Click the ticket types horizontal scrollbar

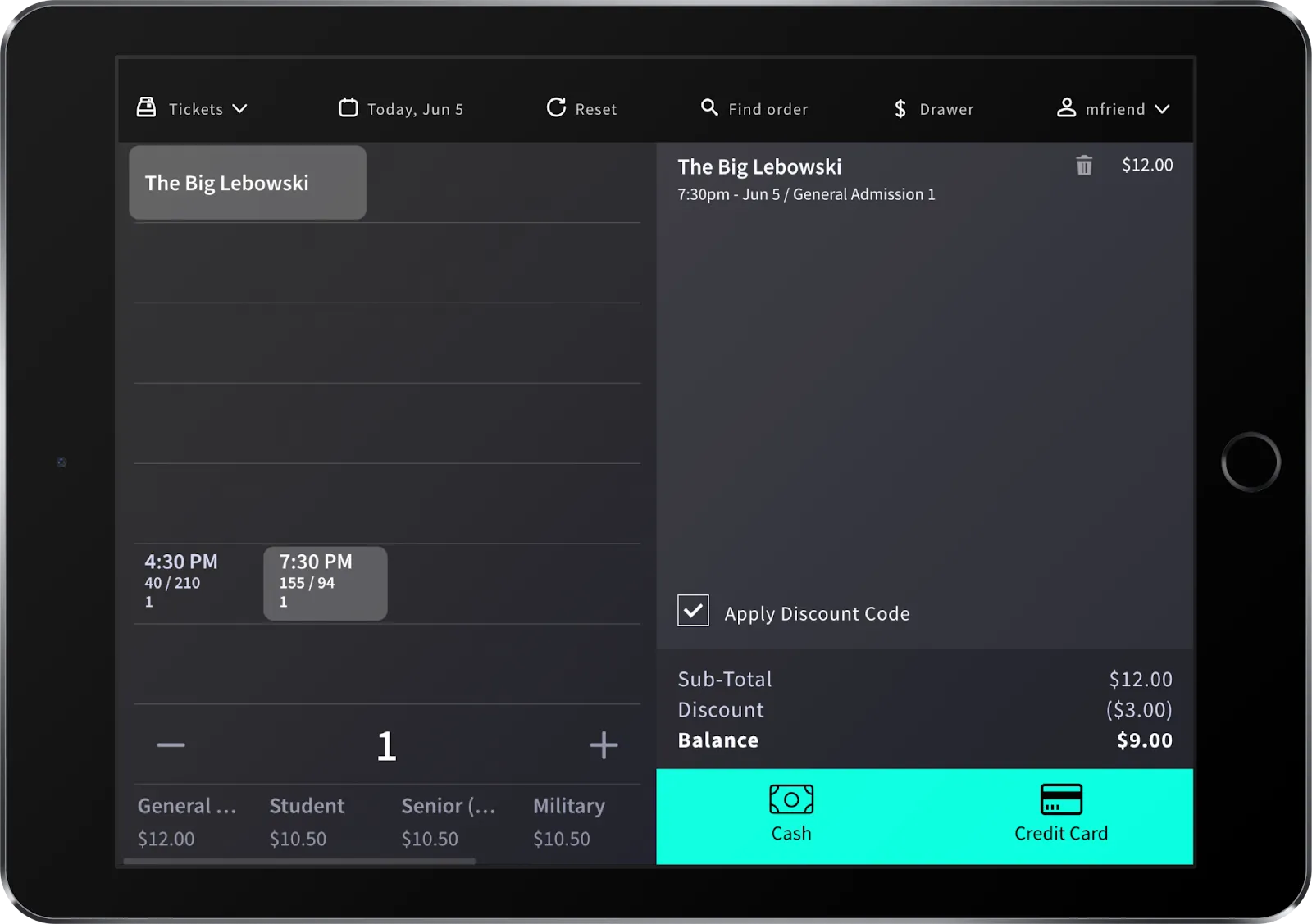299,861
